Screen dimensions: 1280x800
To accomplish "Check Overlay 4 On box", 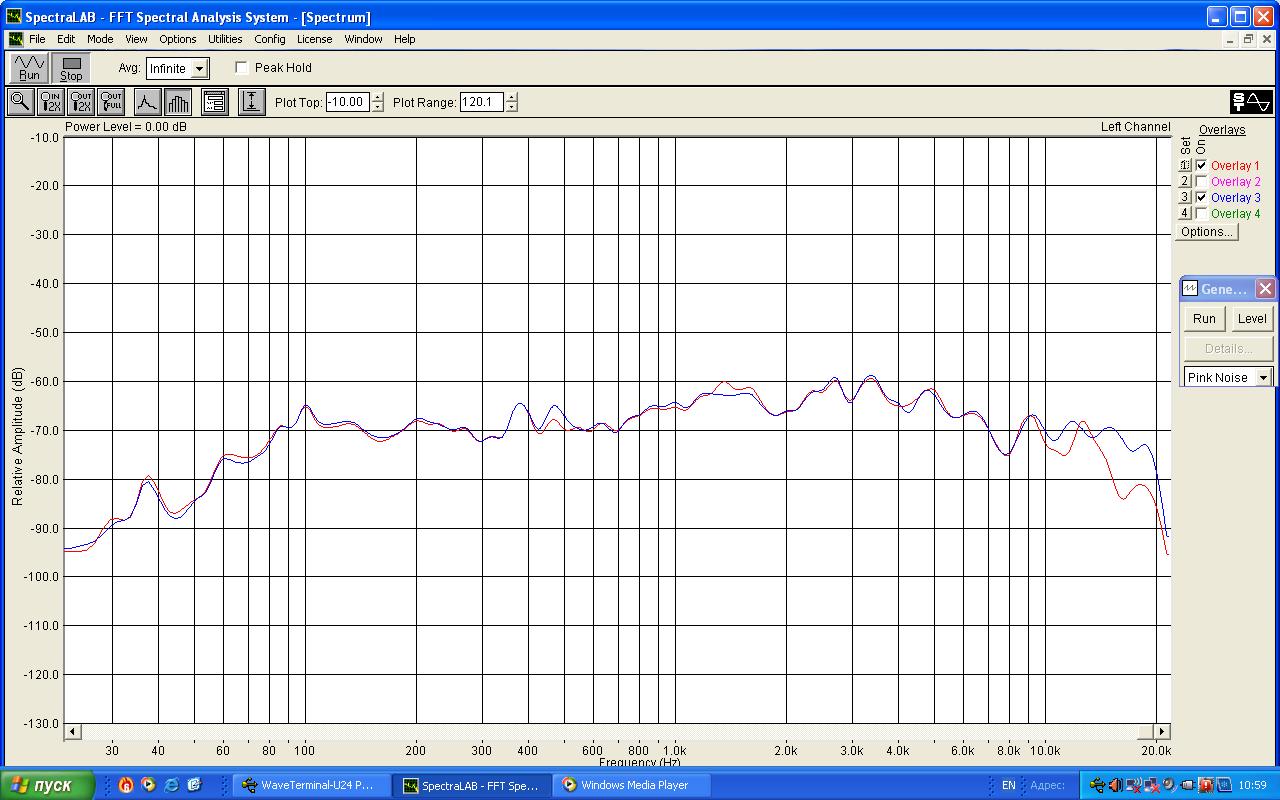I will pos(1201,214).
